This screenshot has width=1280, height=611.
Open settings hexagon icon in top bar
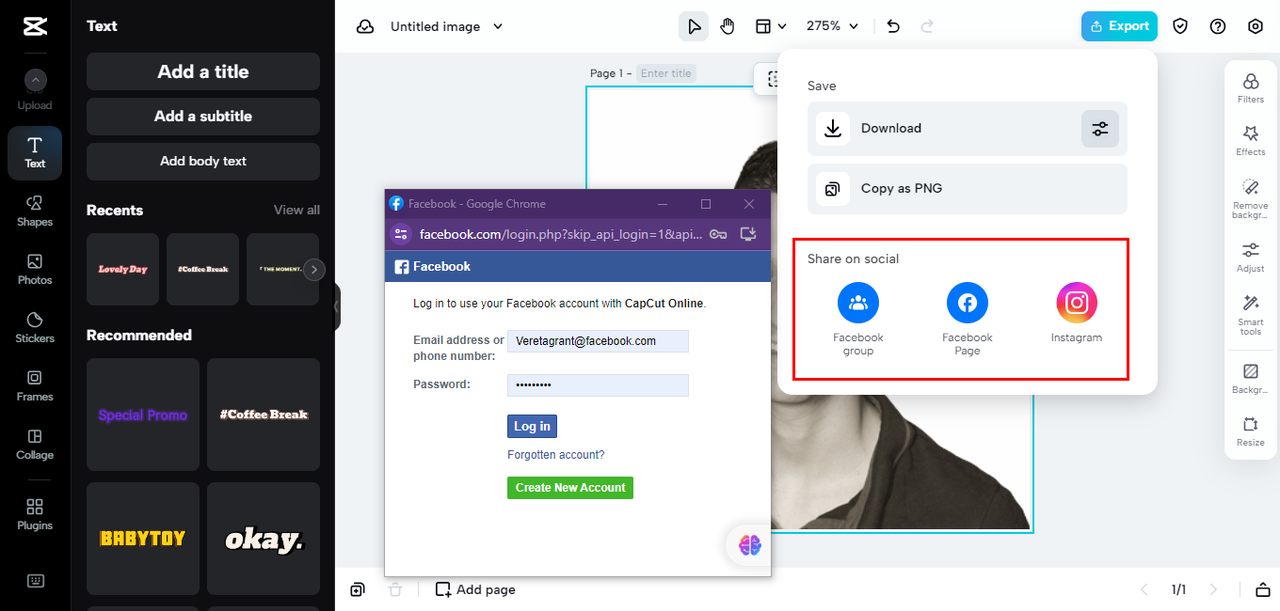[1256, 27]
